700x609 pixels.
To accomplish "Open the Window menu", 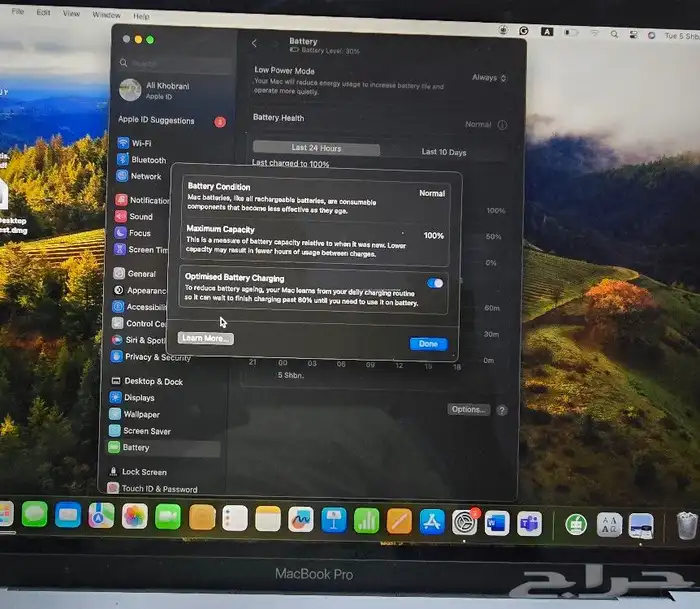I will pos(106,15).
